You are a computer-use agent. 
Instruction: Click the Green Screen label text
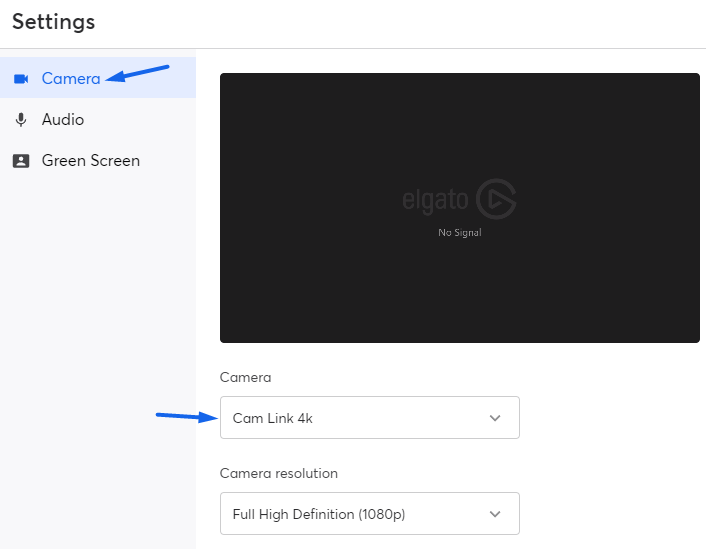[91, 161]
